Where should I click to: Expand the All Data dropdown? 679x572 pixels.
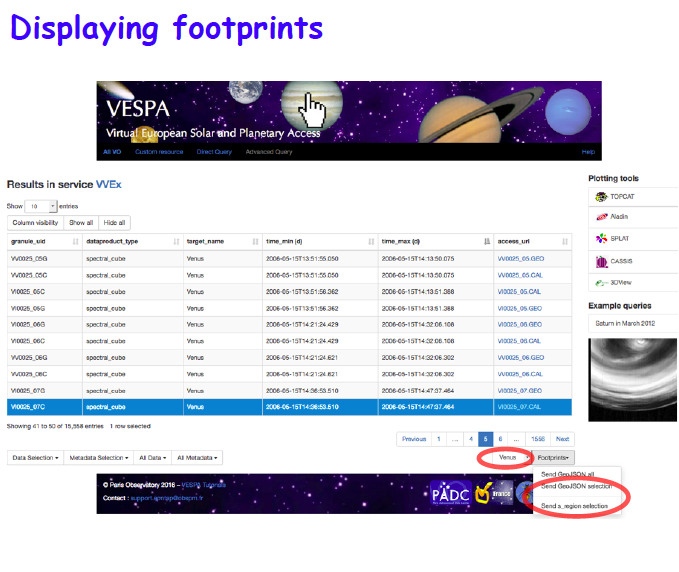click(152, 458)
